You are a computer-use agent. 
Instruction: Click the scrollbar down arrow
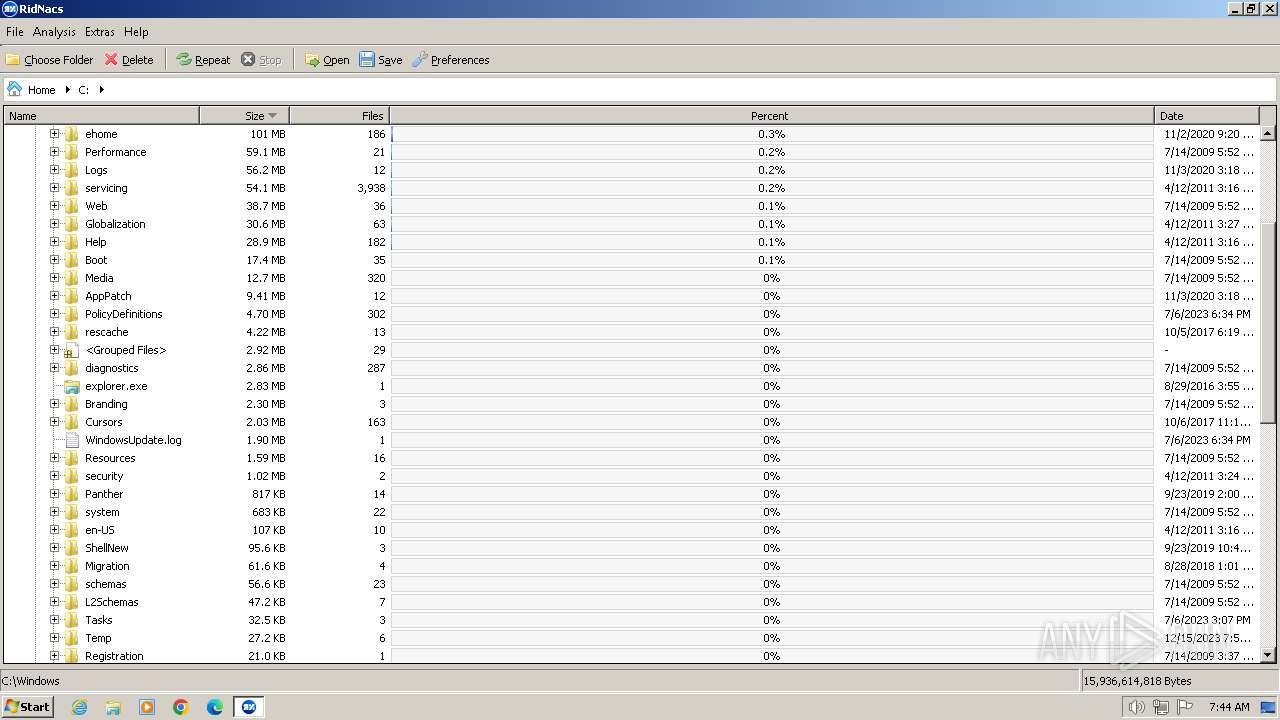pyautogui.click(x=1268, y=655)
